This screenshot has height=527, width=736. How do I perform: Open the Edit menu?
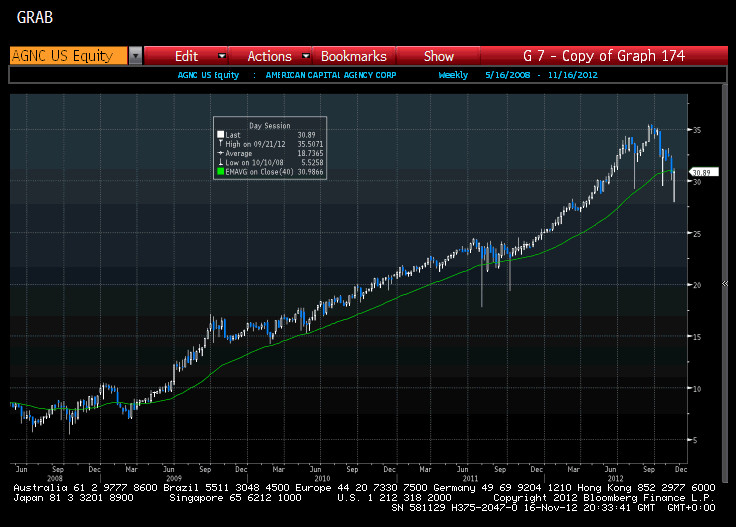[x=186, y=56]
